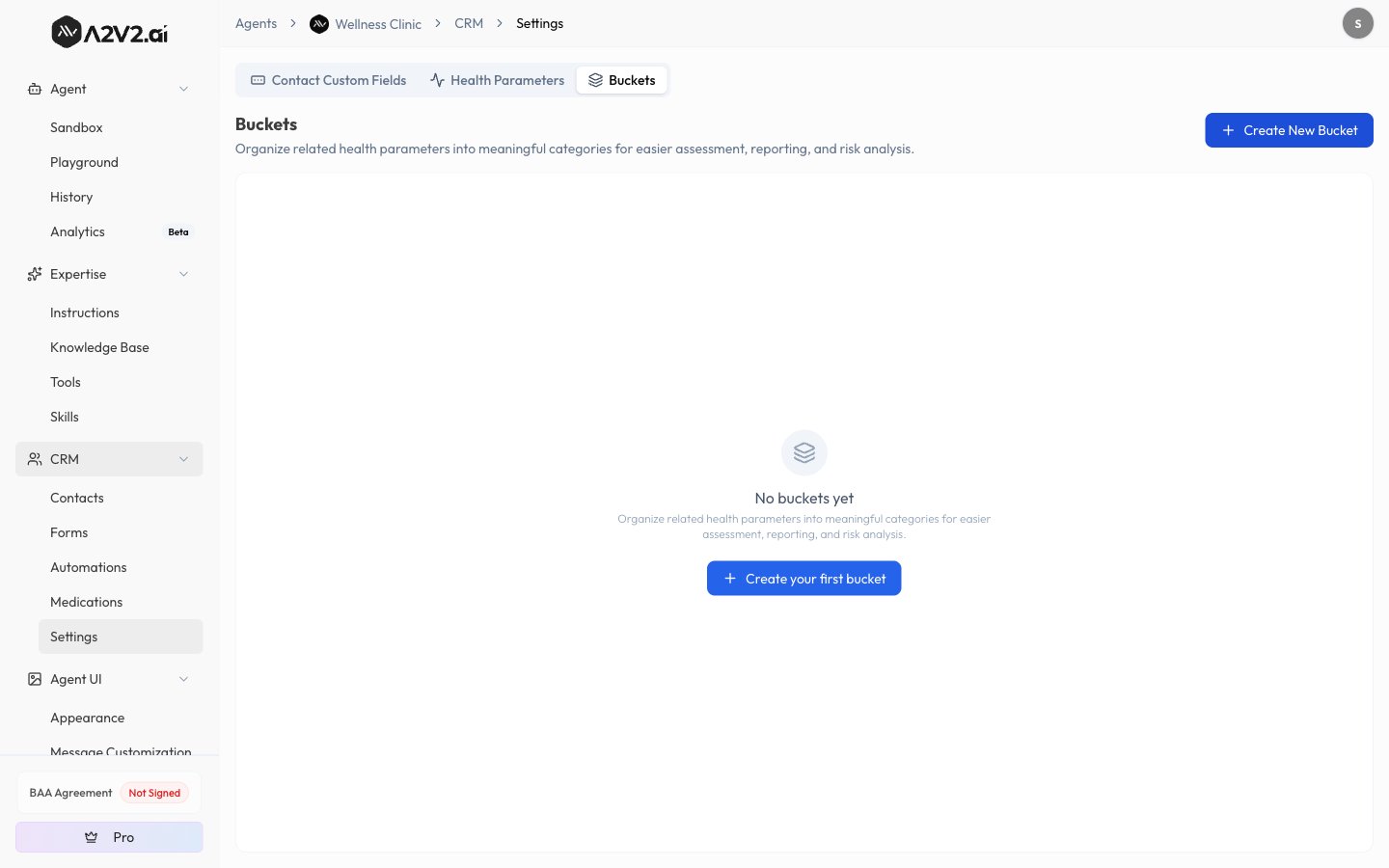Open Knowledge Base in sidebar
The width and height of the screenshot is (1389, 868).
(121, 347)
